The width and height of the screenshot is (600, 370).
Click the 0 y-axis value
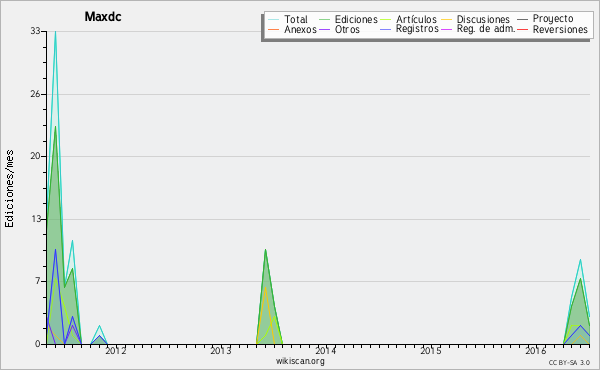(x=38, y=344)
